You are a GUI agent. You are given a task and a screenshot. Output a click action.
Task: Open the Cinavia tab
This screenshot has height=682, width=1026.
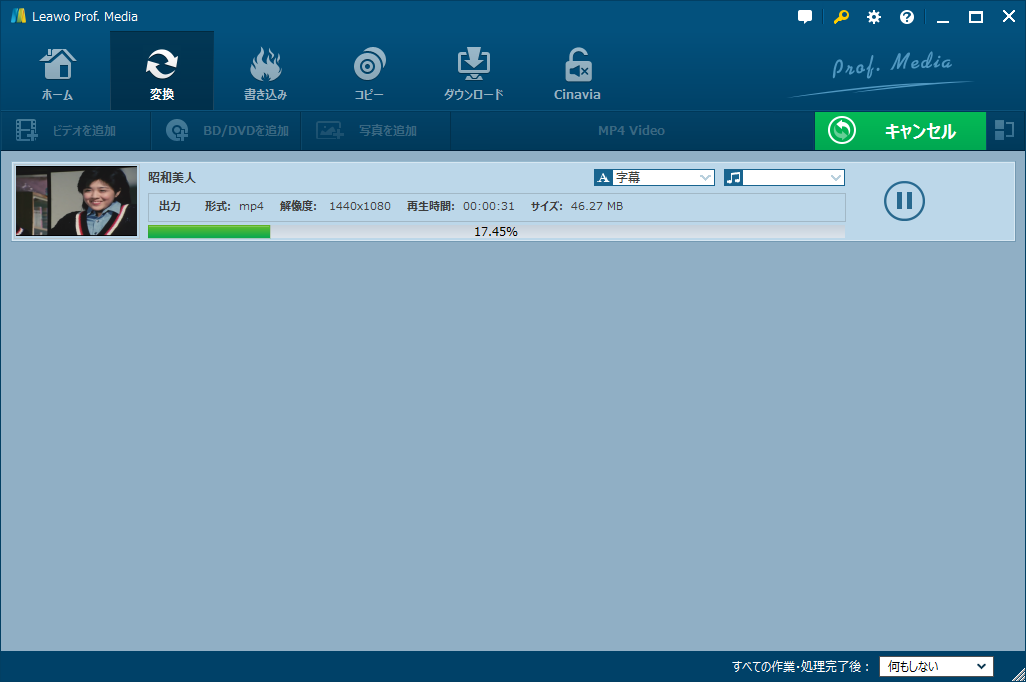577,72
